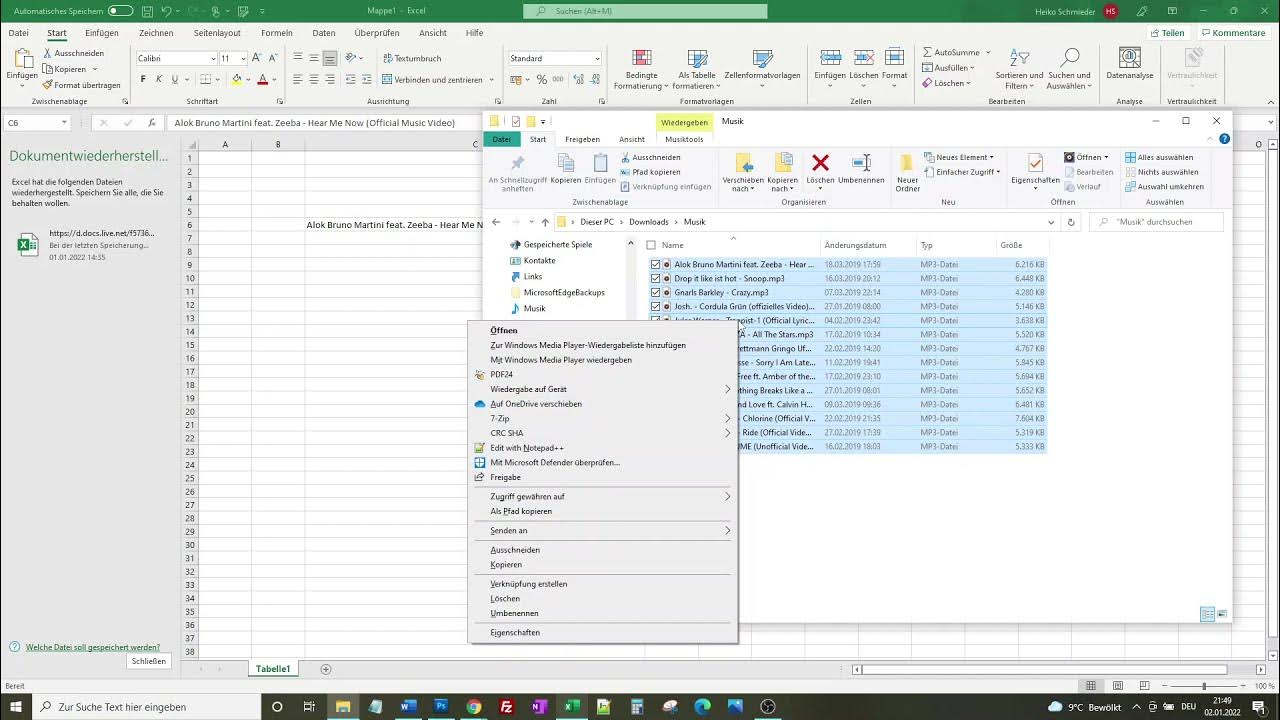Open the Musiktools tab in Explorer
The height and width of the screenshot is (720, 1280).
point(684,139)
